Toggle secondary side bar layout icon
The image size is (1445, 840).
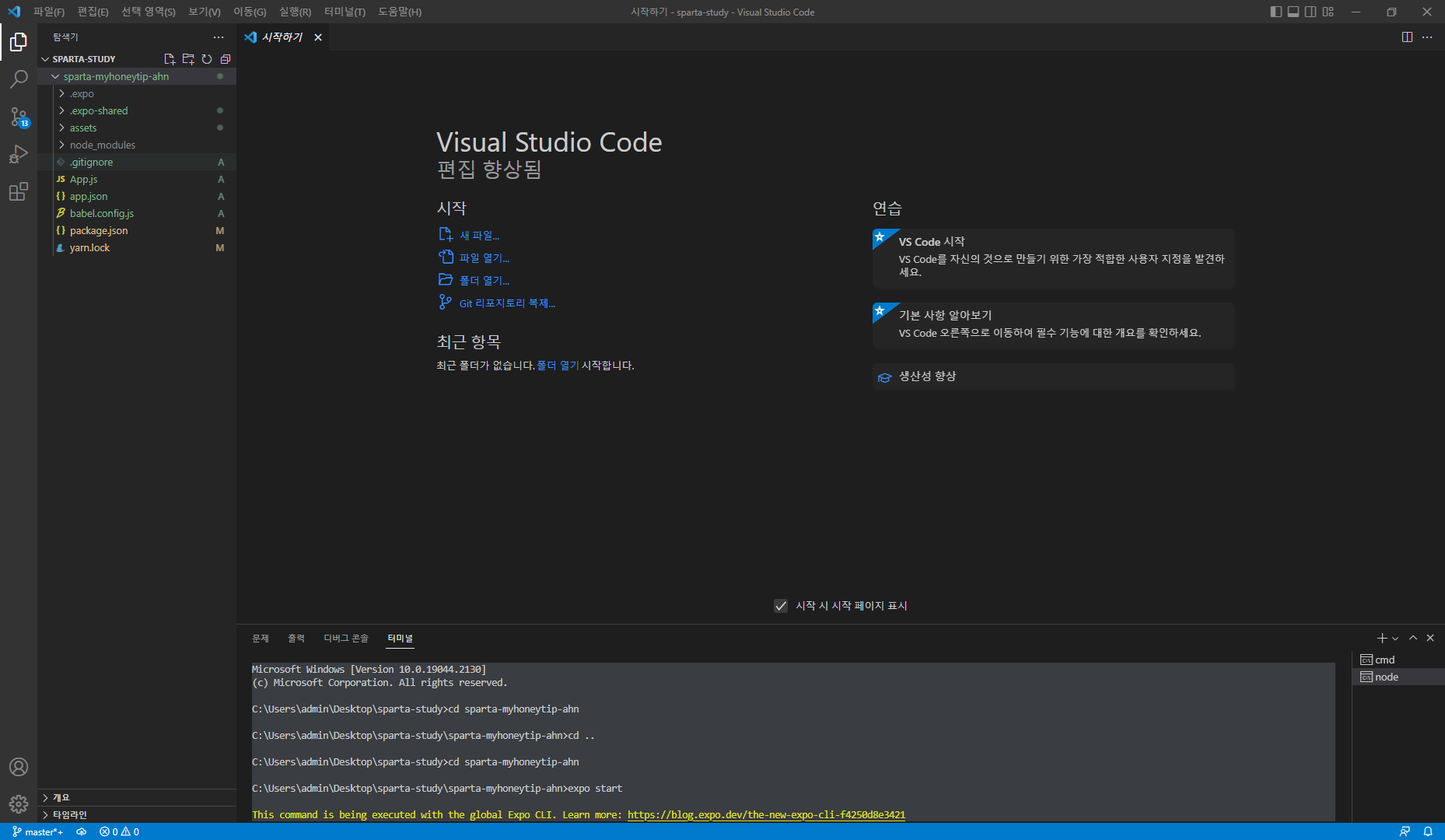tap(1310, 12)
